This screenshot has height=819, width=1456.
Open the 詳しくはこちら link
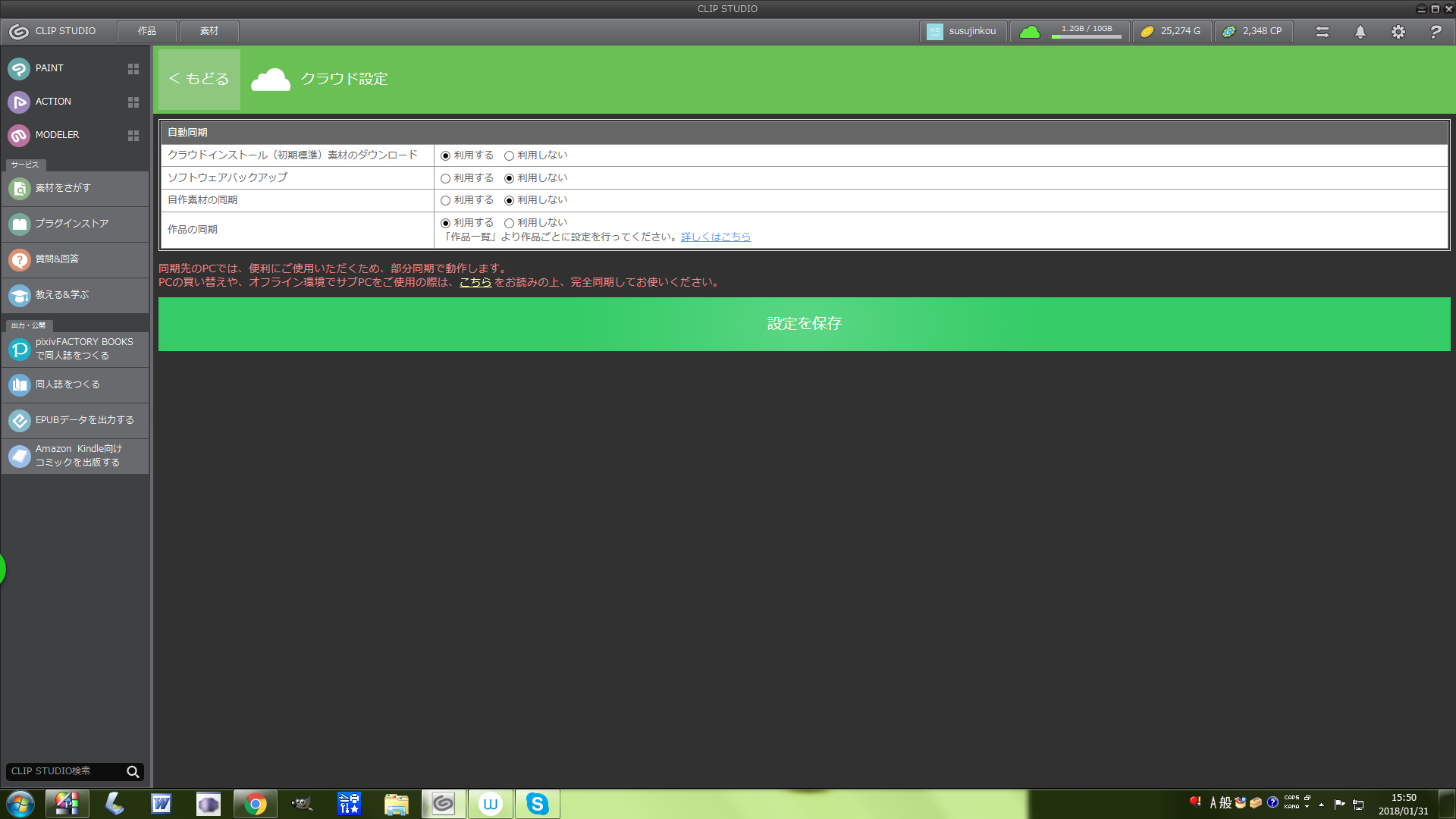tap(715, 237)
